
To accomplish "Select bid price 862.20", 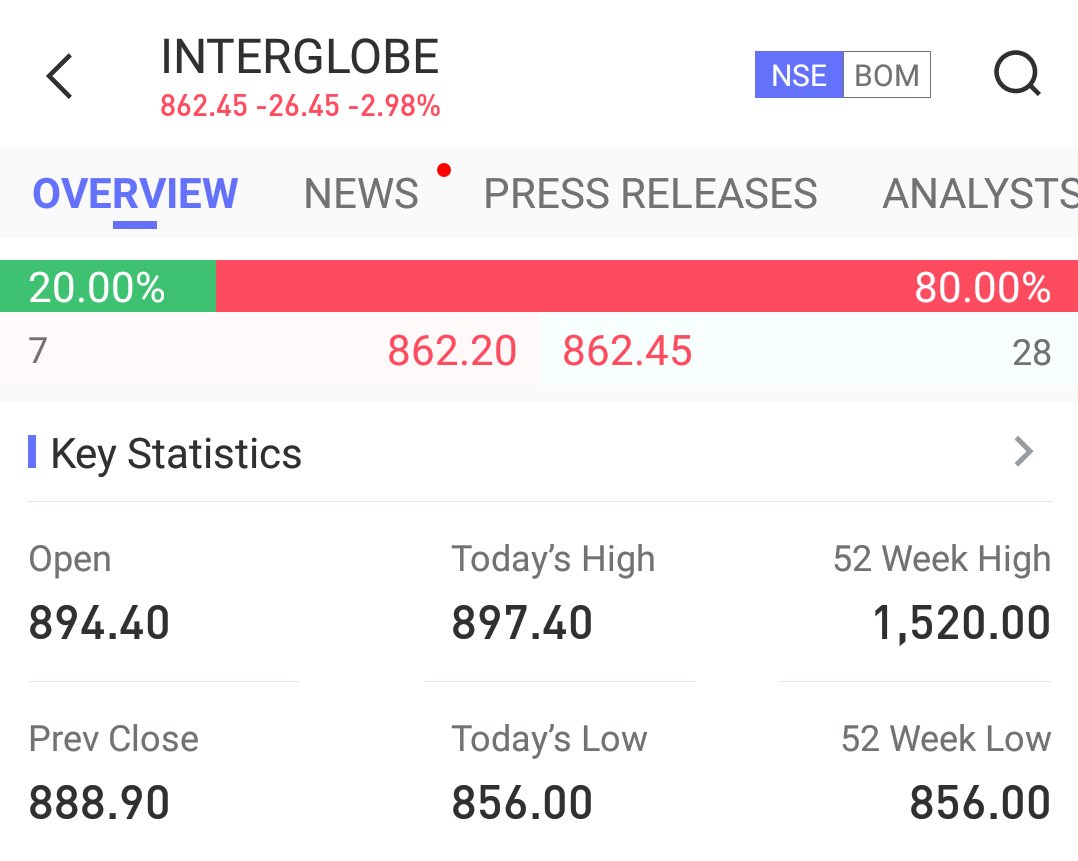I will coord(452,351).
